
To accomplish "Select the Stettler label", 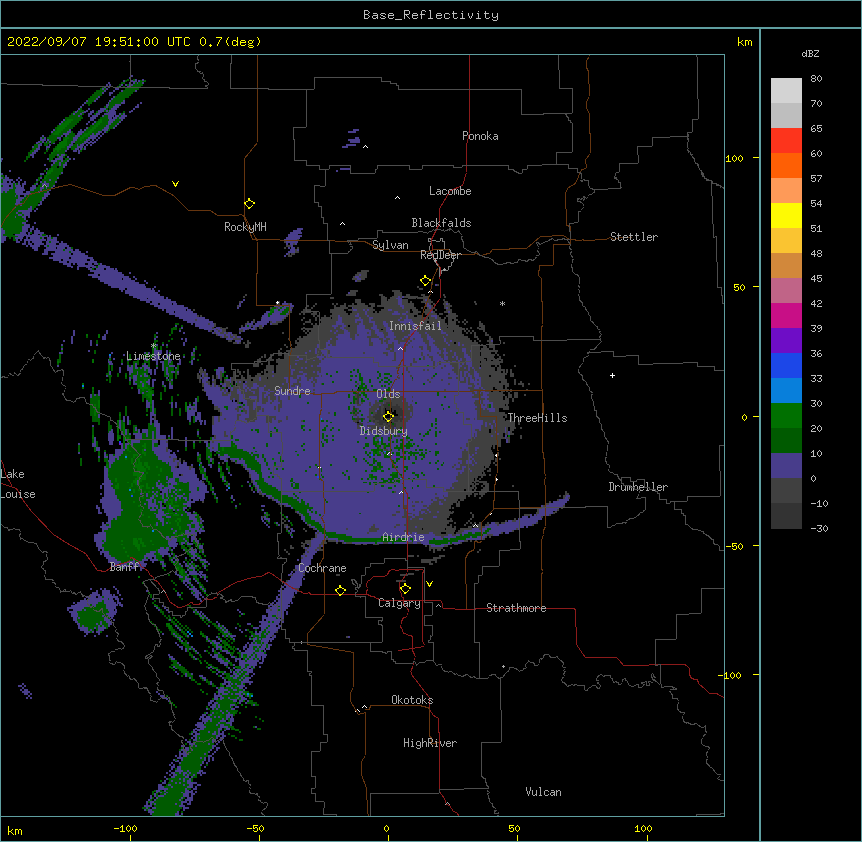I will point(634,237).
